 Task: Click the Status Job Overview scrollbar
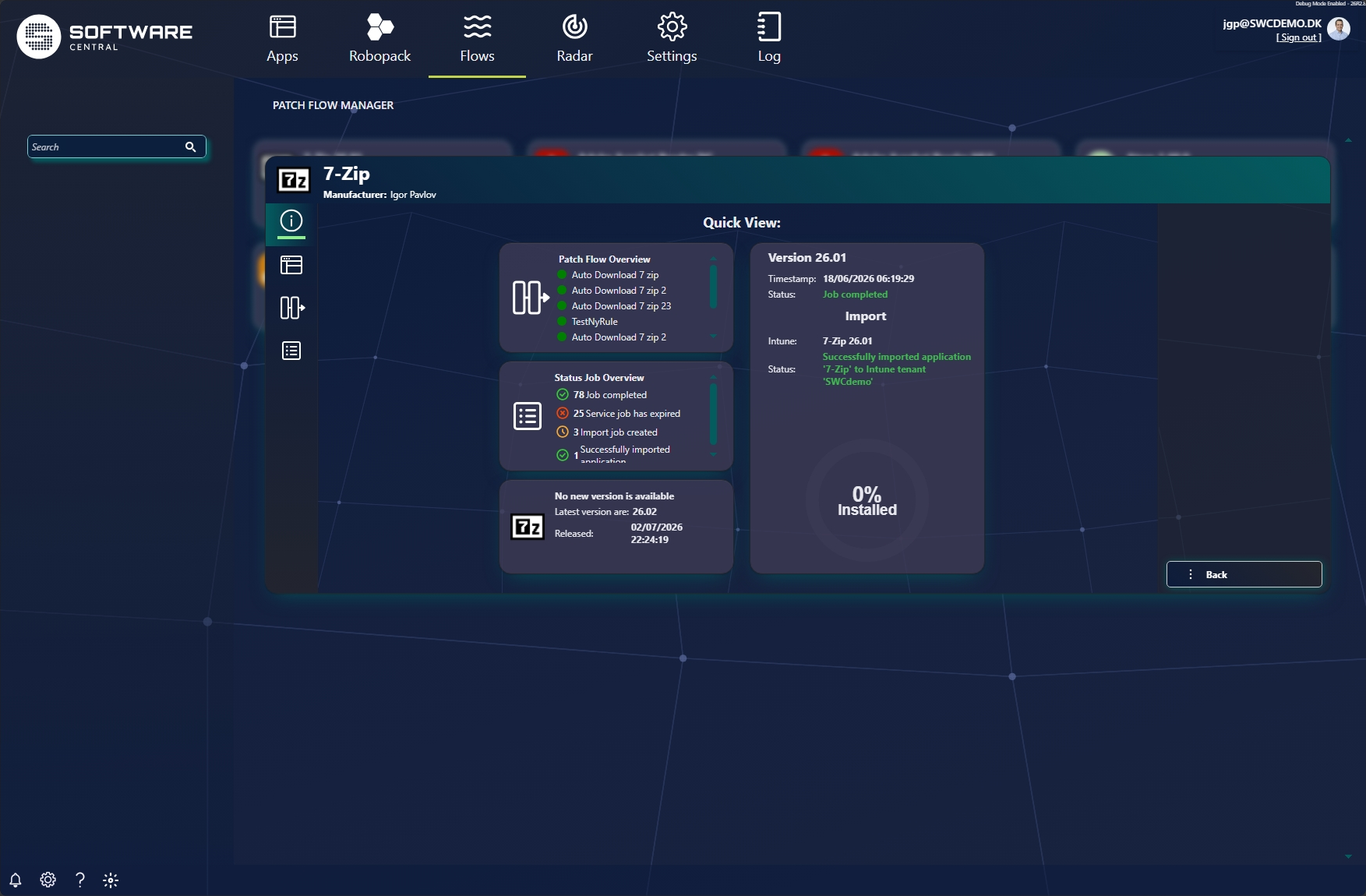point(713,414)
